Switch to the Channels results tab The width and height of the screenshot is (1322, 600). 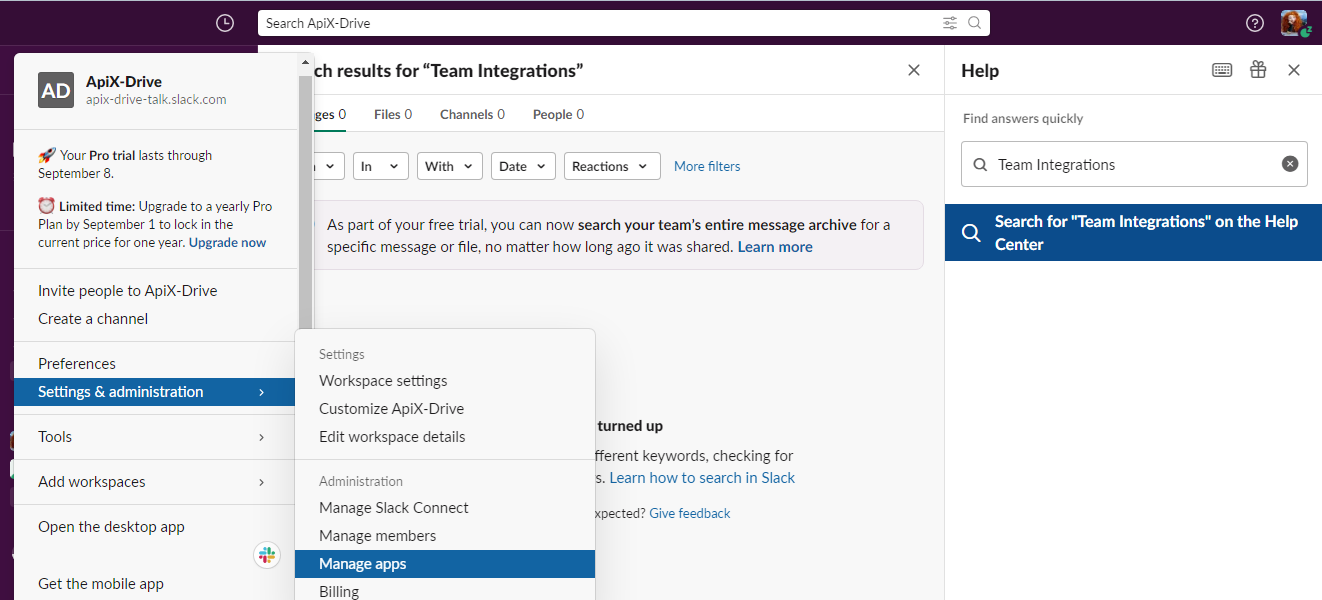click(x=472, y=114)
